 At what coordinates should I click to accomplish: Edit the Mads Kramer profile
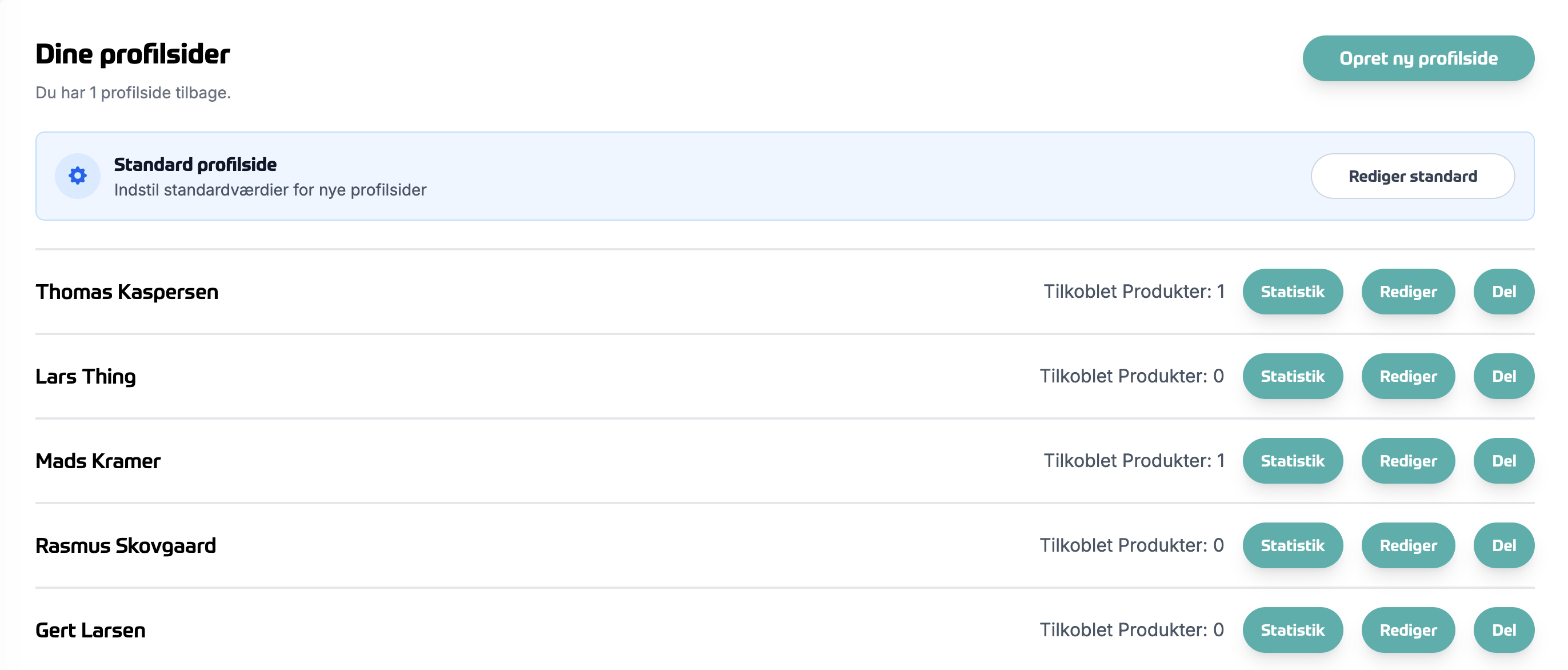[1408, 461]
